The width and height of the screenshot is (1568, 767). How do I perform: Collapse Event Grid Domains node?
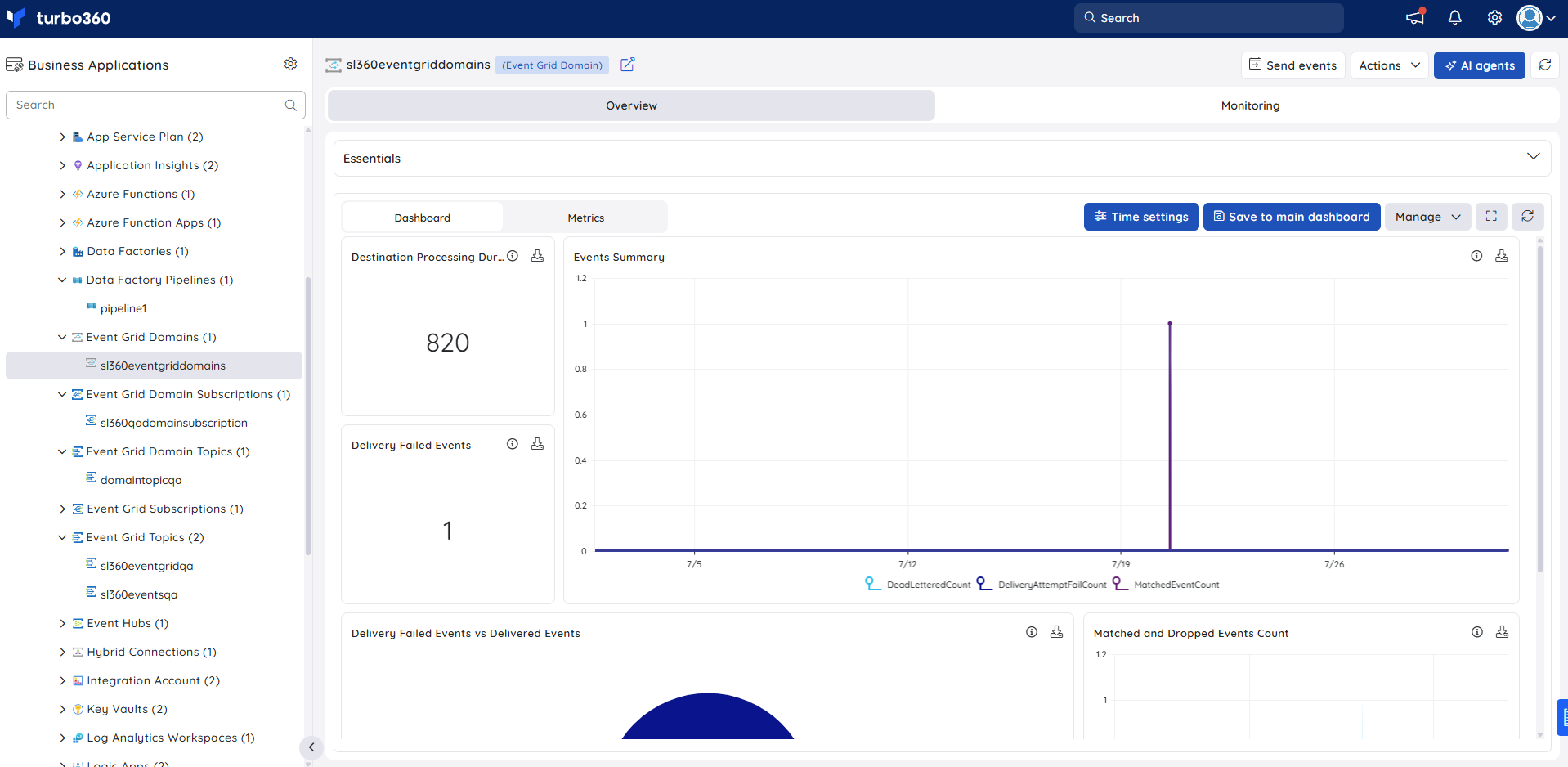click(x=62, y=337)
